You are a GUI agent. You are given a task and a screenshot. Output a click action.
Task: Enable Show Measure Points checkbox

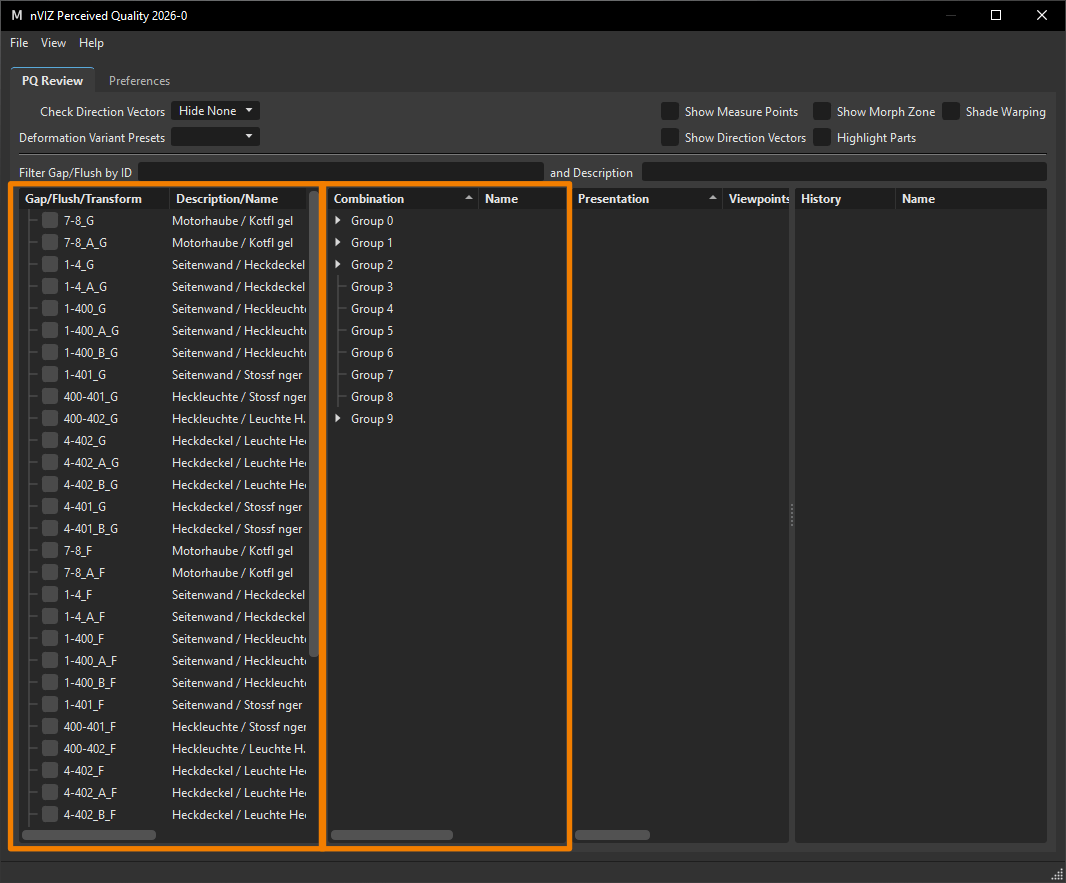(x=670, y=111)
